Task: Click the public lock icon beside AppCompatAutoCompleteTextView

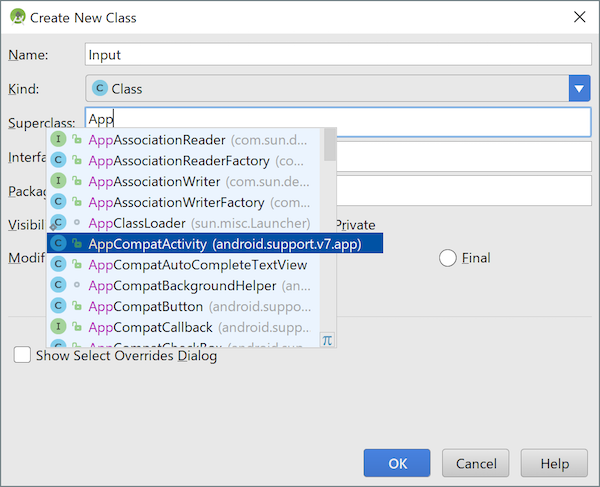Action: 77,264
